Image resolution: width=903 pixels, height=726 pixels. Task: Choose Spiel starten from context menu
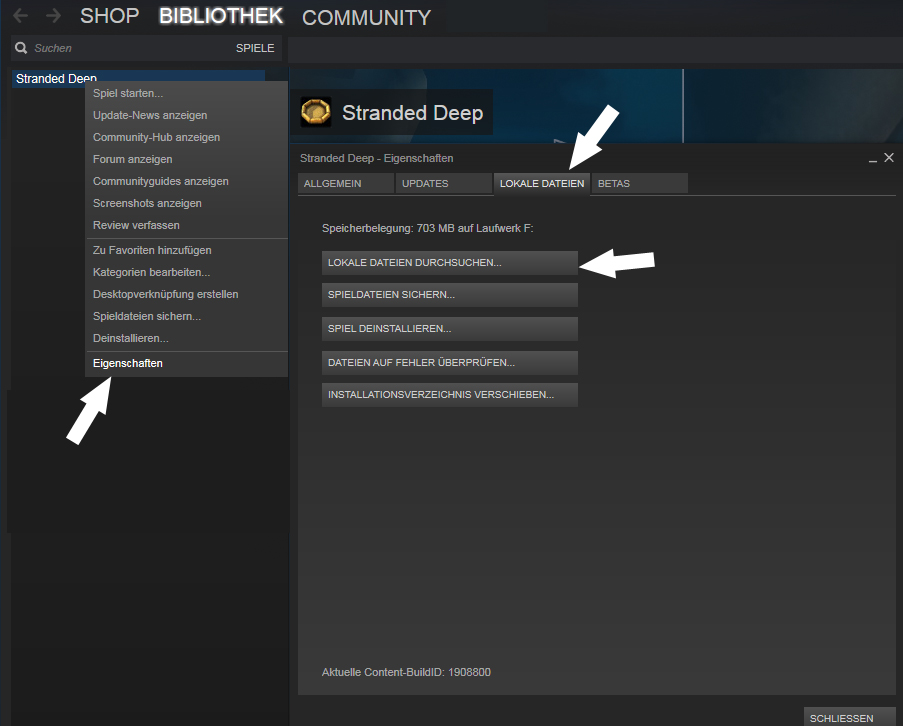(x=128, y=93)
